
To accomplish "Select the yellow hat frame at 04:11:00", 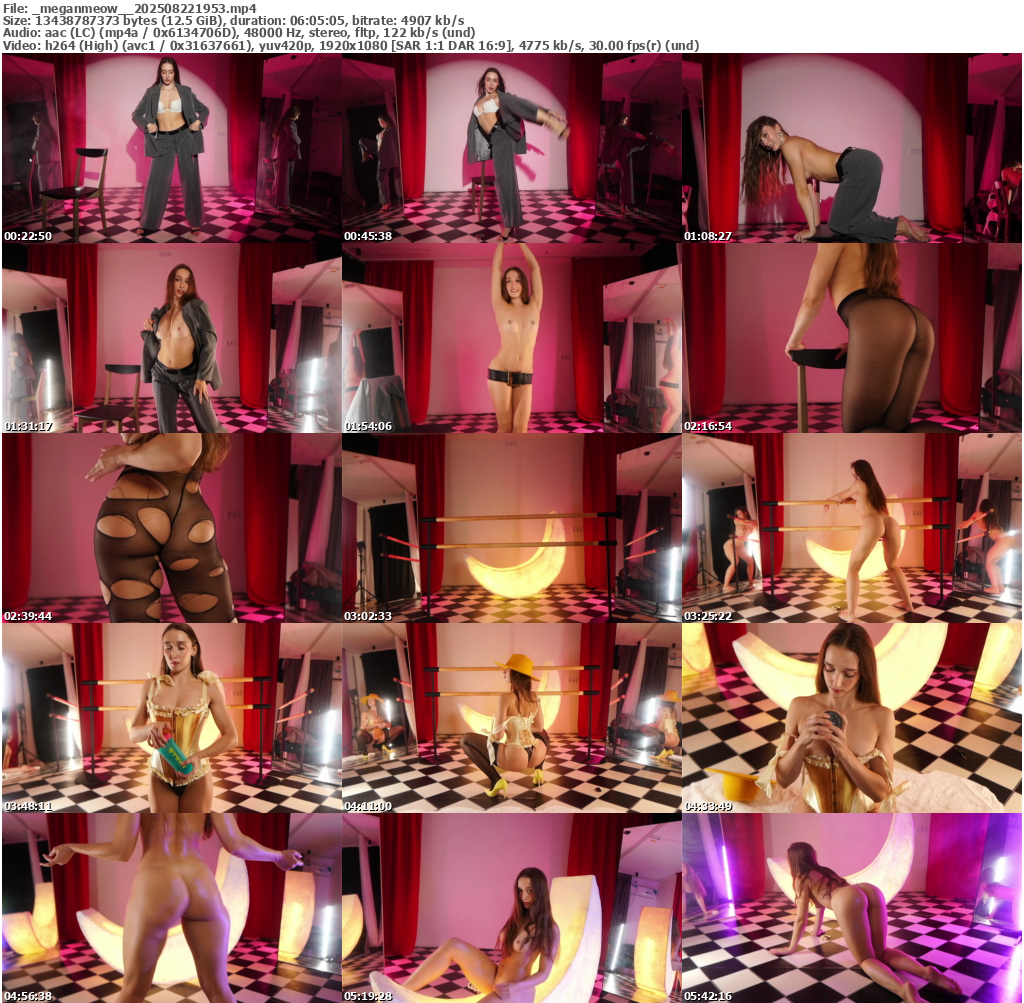I will click(511, 718).
